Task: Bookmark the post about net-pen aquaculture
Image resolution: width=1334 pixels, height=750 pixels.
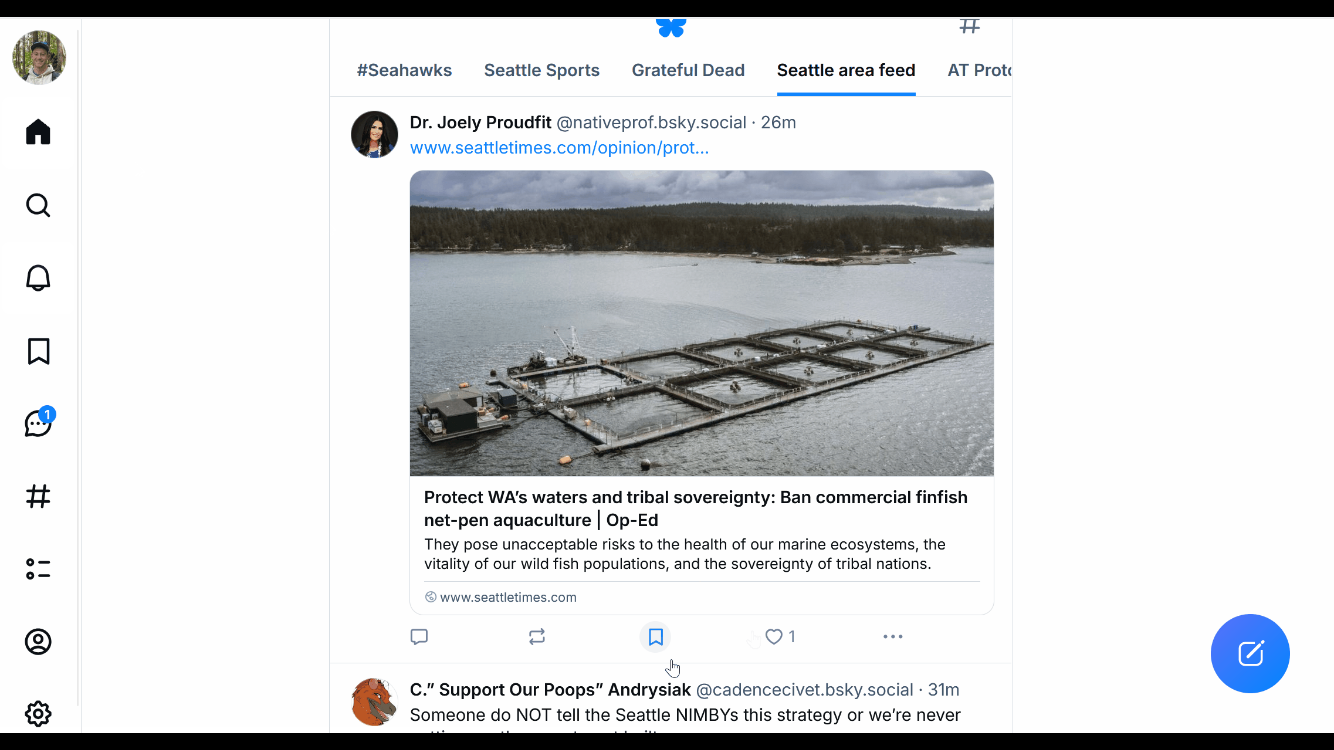Action: [x=655, y=636]
